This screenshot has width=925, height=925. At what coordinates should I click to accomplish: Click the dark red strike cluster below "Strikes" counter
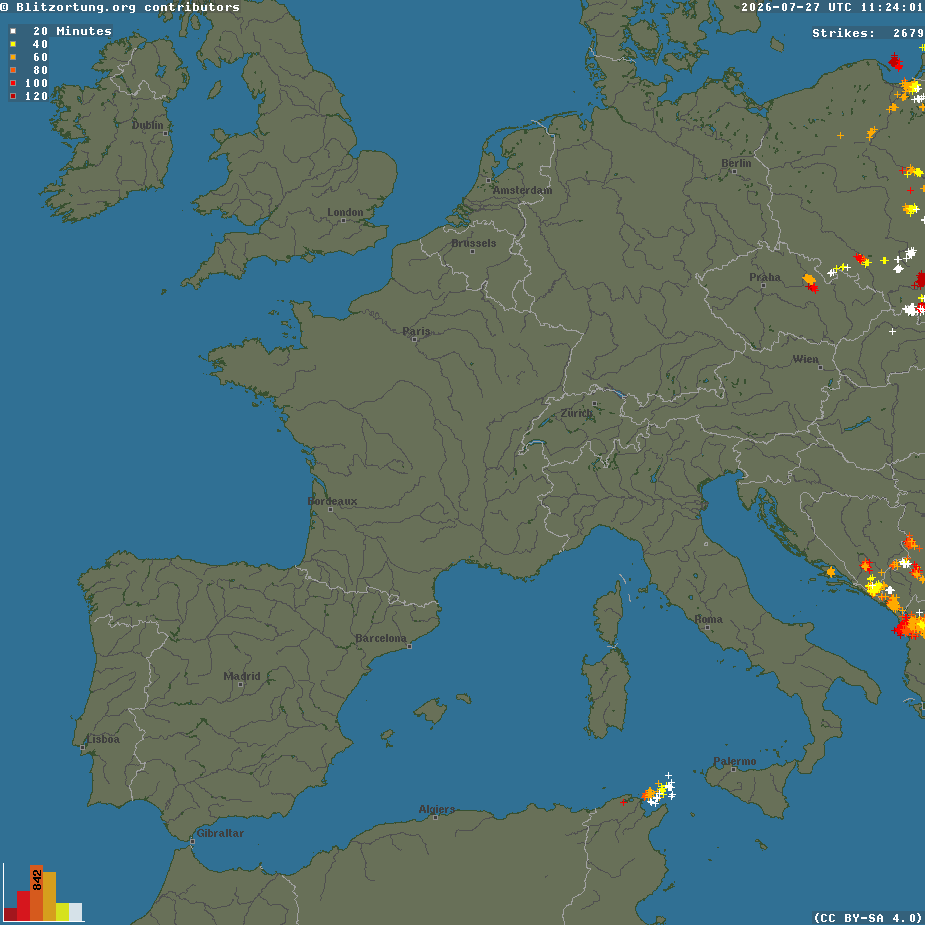[896, 61]
